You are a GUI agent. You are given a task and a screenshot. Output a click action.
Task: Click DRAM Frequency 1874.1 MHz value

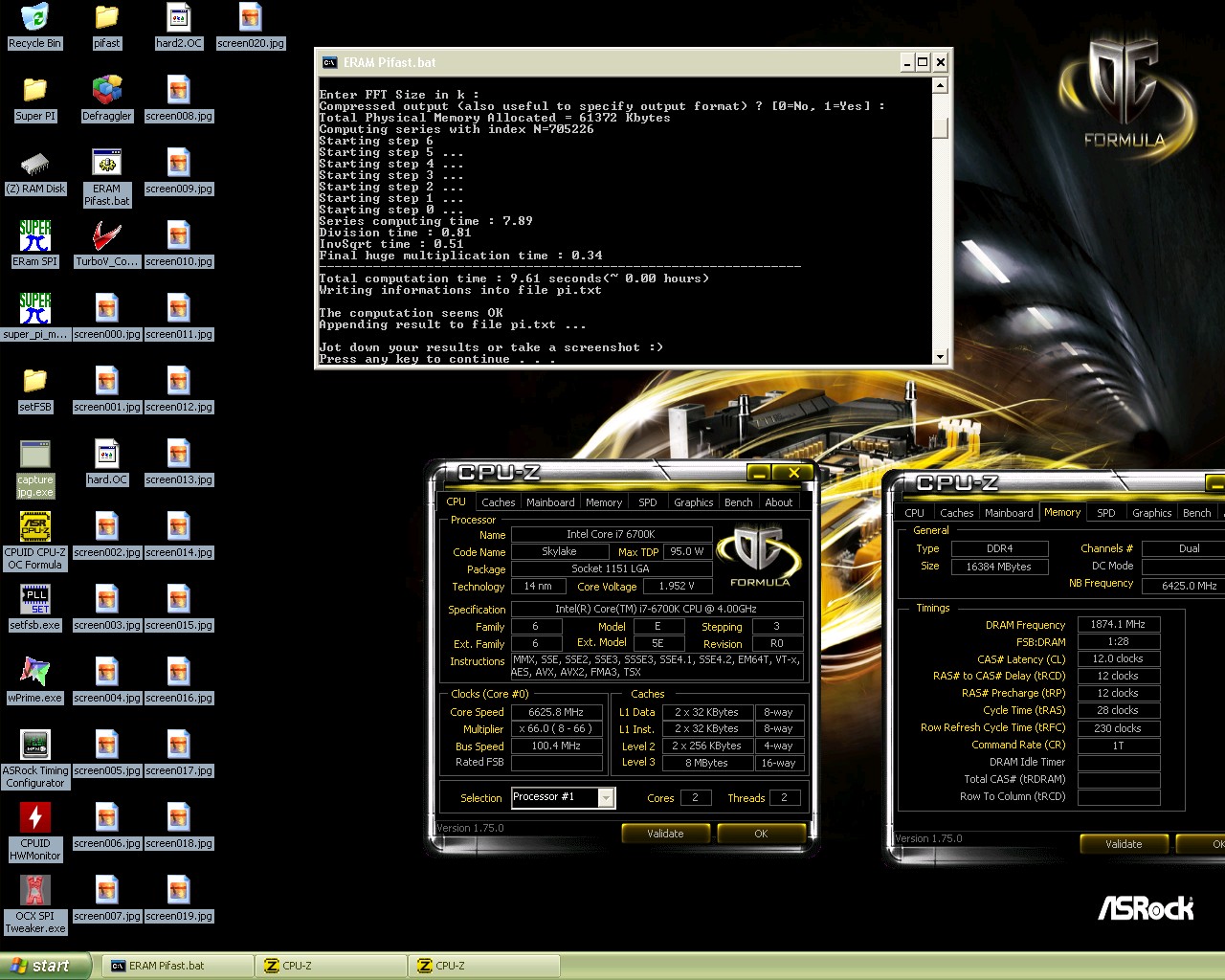(1118, 624)
